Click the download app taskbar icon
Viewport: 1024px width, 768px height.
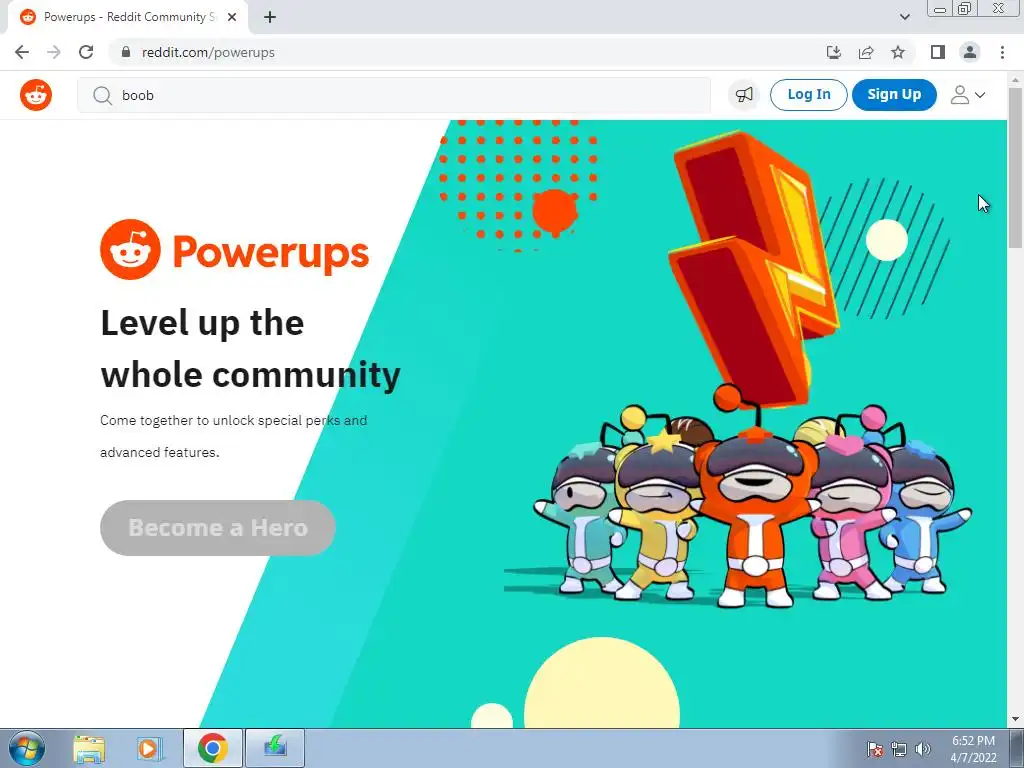pos(275,748)
